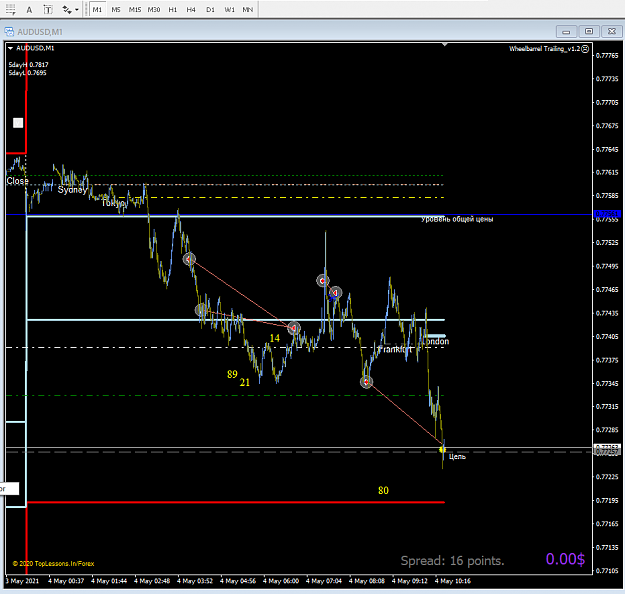
Task: Select the Arrows drawing tool icon
Action: click(67, 10)
